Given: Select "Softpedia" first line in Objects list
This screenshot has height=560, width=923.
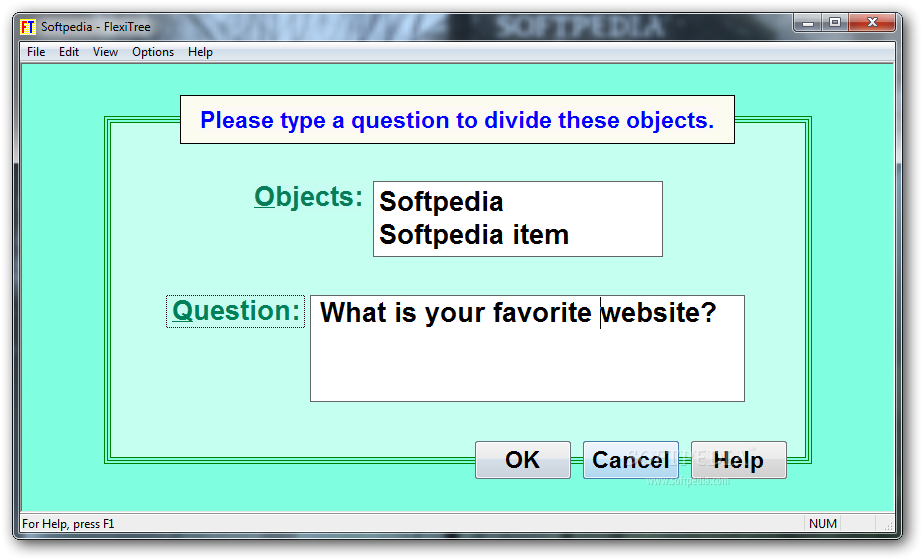Looking at the screenshot, I should coord(441,202).
